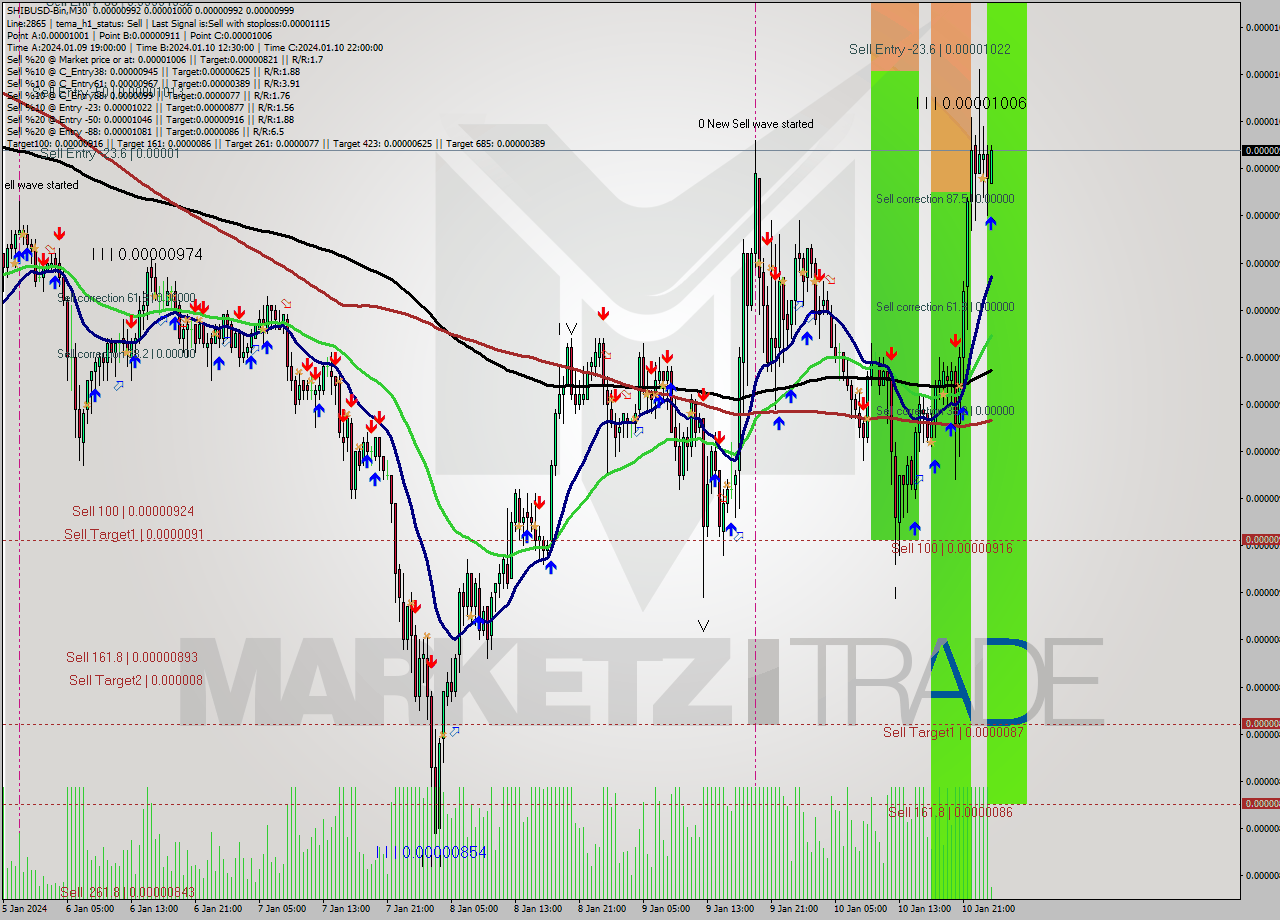The image size is (1280, 920).
Task: Select '9 Jan 13:00' time axis label
Action: coord(730,908)
